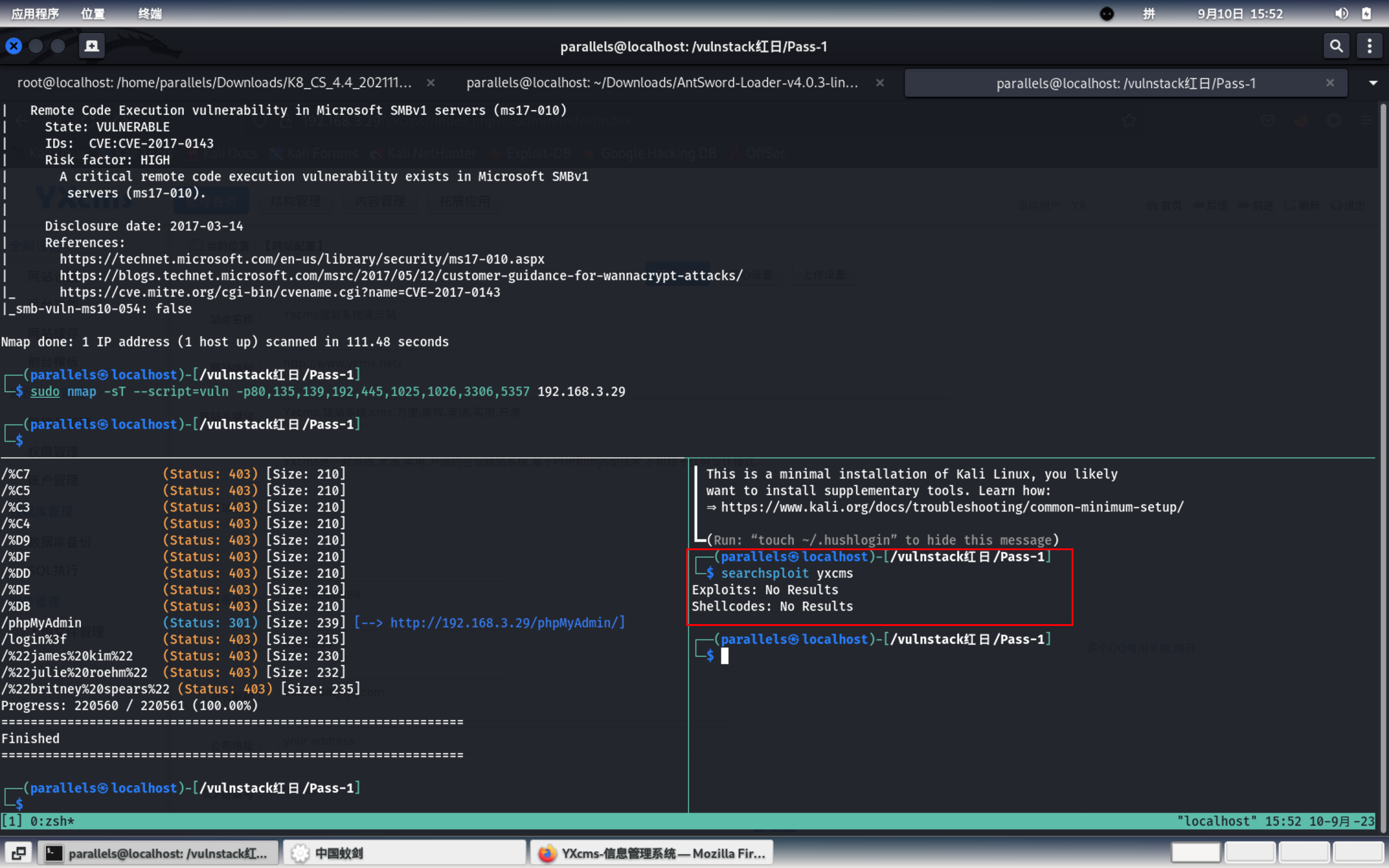1389x868 pixels.
Task: Close the K8_CS terminal tab
Action: [430, 83]
